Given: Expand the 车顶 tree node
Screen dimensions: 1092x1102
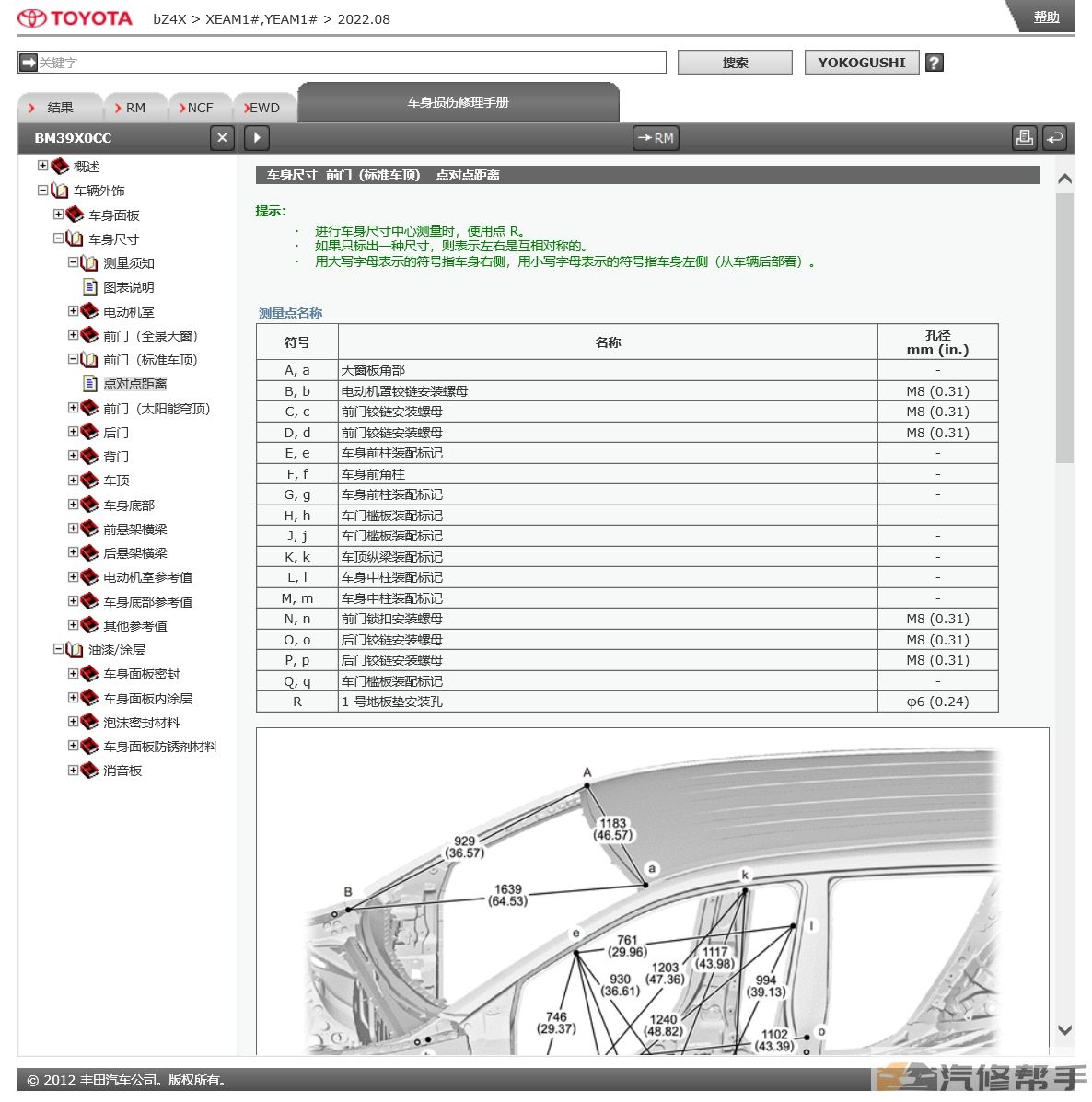Looking at the screenshot, I should coord(73,480).
